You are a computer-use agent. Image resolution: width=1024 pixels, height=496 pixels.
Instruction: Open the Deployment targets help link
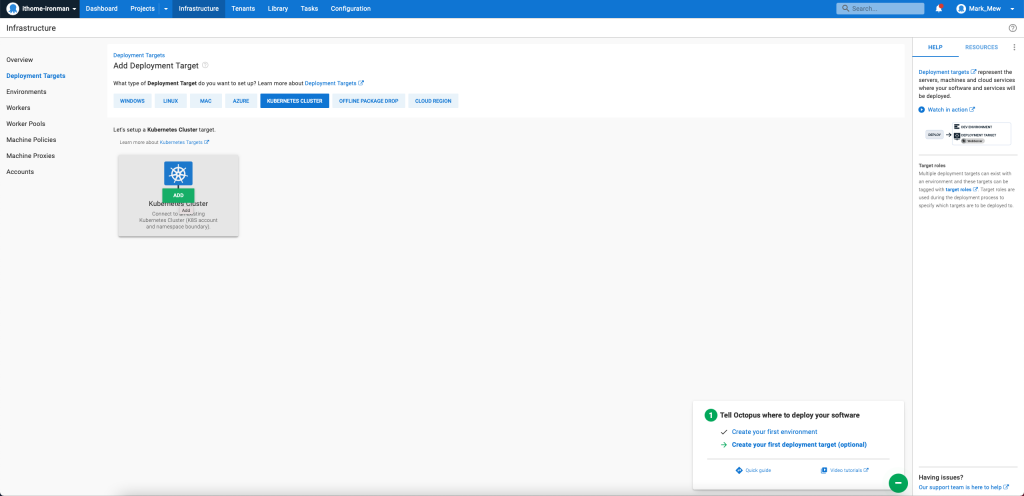948,72
